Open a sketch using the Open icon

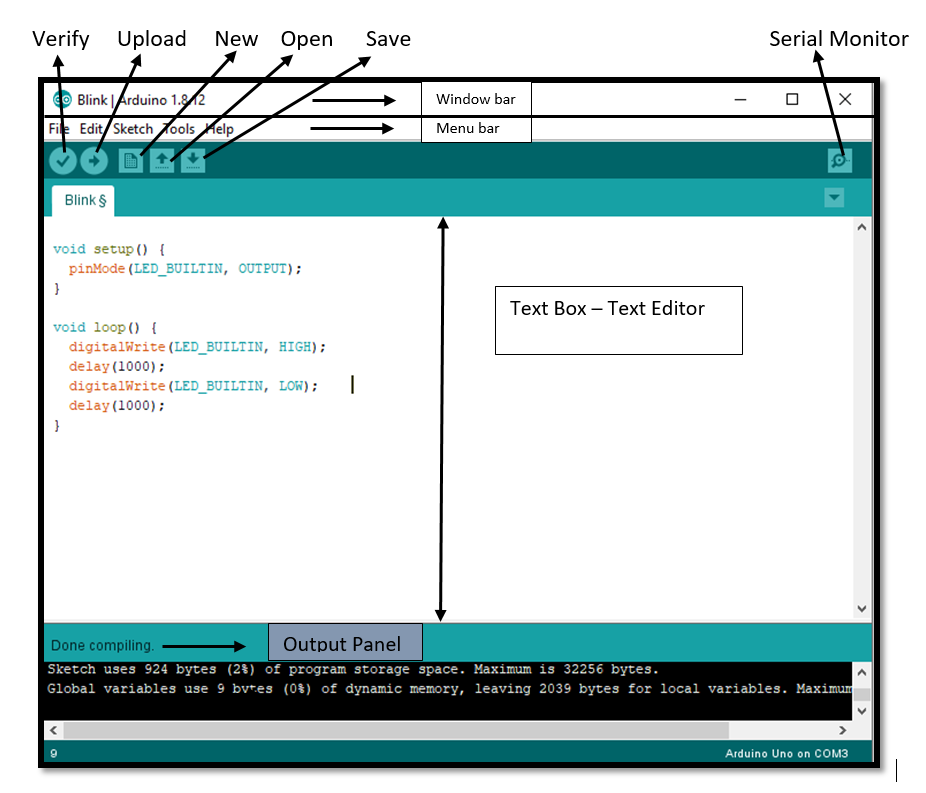pyautogui.click(x=162, y=161)
